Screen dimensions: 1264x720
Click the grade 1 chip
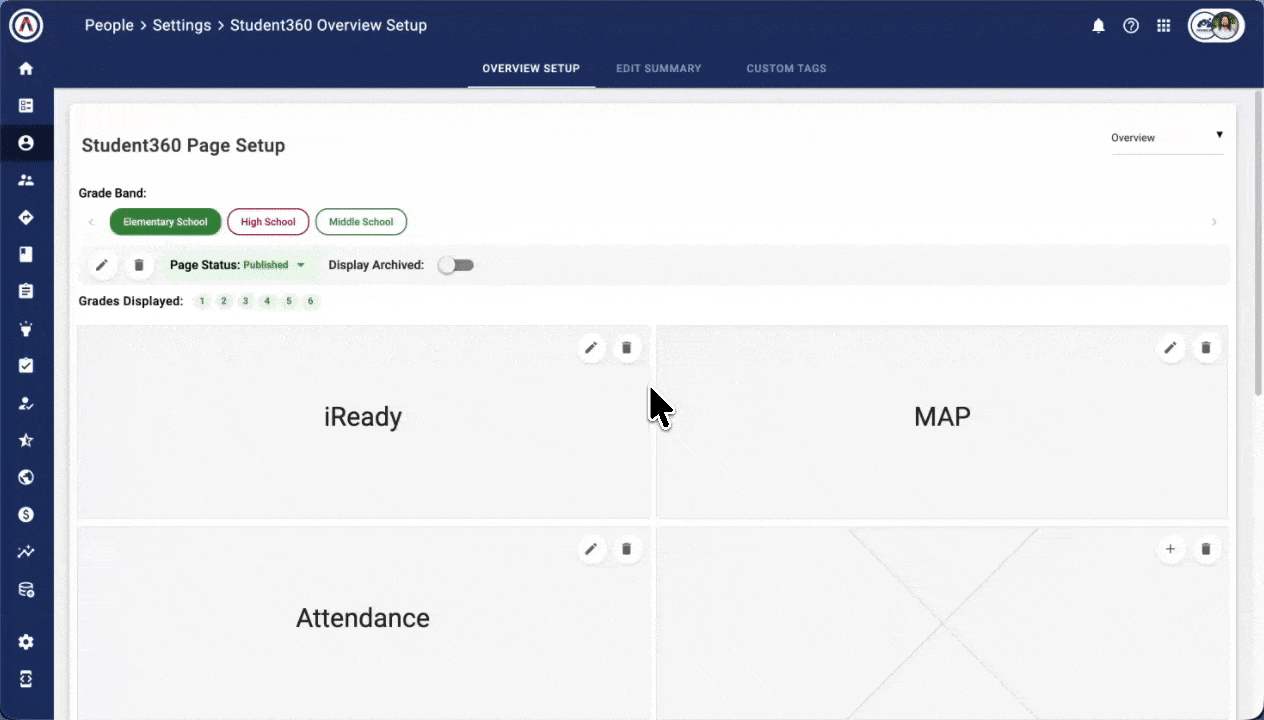[202, 301]
